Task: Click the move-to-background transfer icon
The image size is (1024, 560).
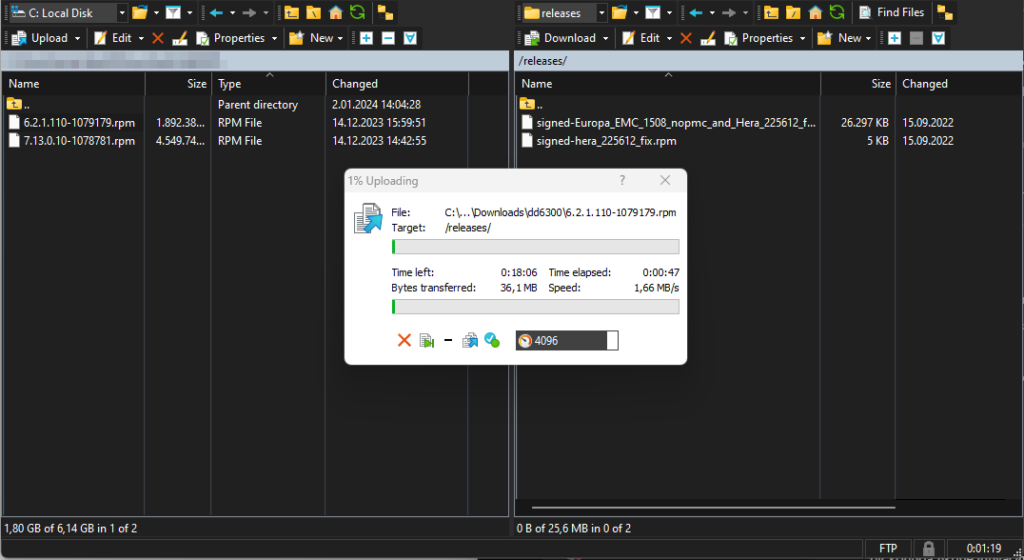Action: click(x=469, y=341)
